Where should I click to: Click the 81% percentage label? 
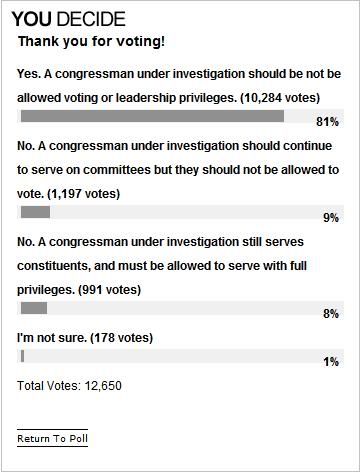pyautogui.click(x=327, y=122)
